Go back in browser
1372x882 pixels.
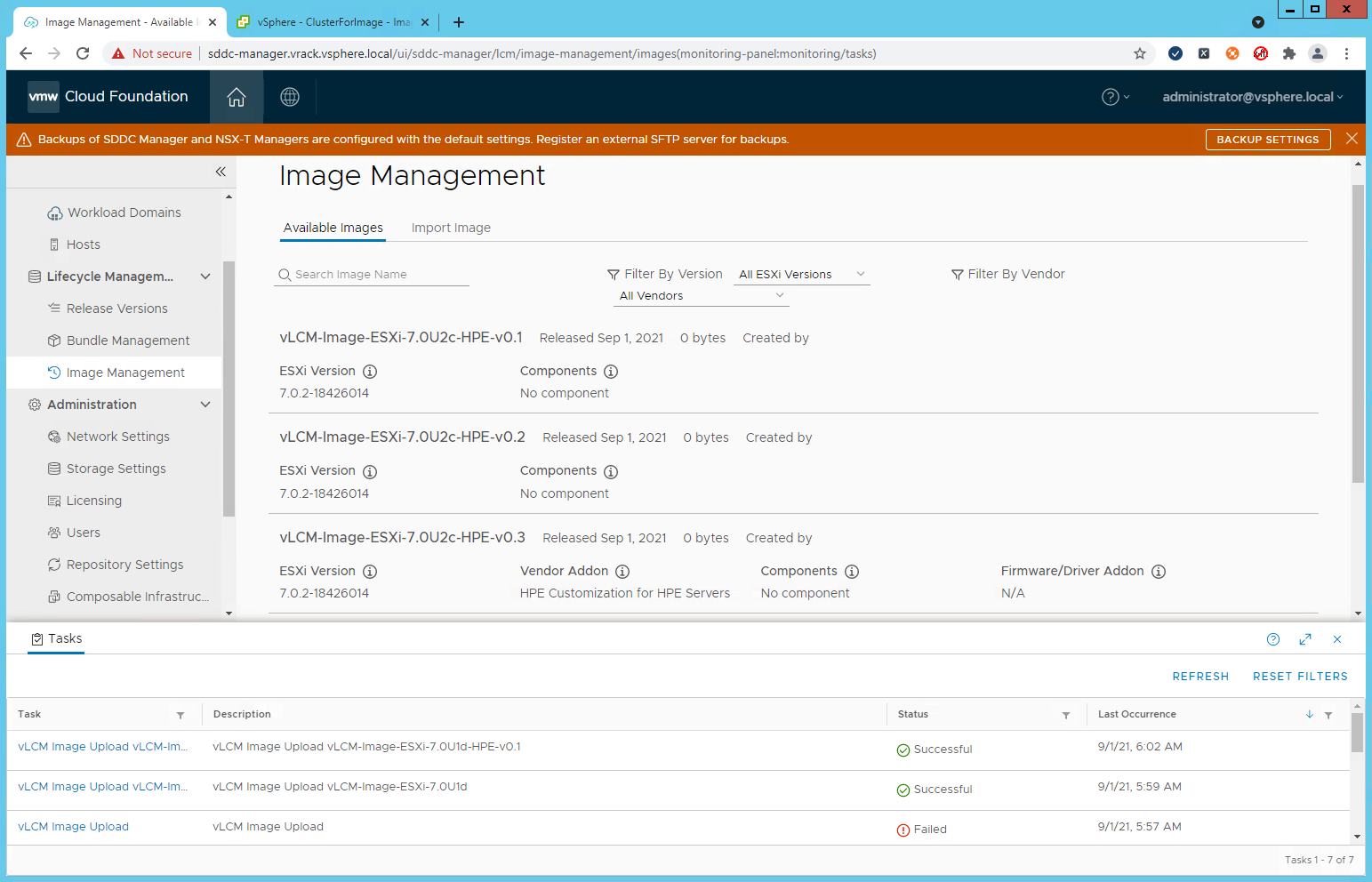(26, 53)
